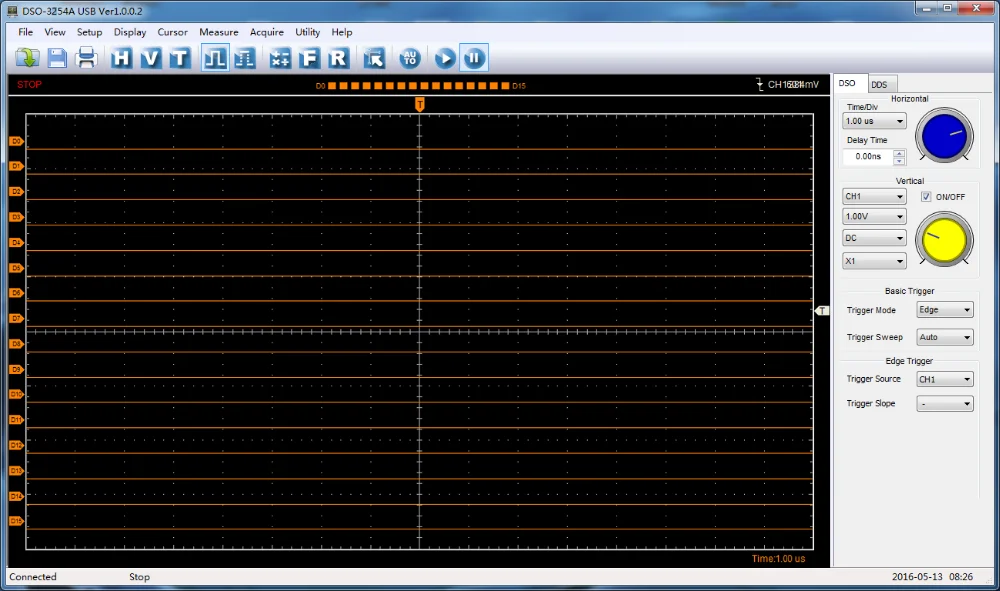Open the CH1 channel select dropdown
This screenshot has width=1000, height=591.
[x=874, y=196]
